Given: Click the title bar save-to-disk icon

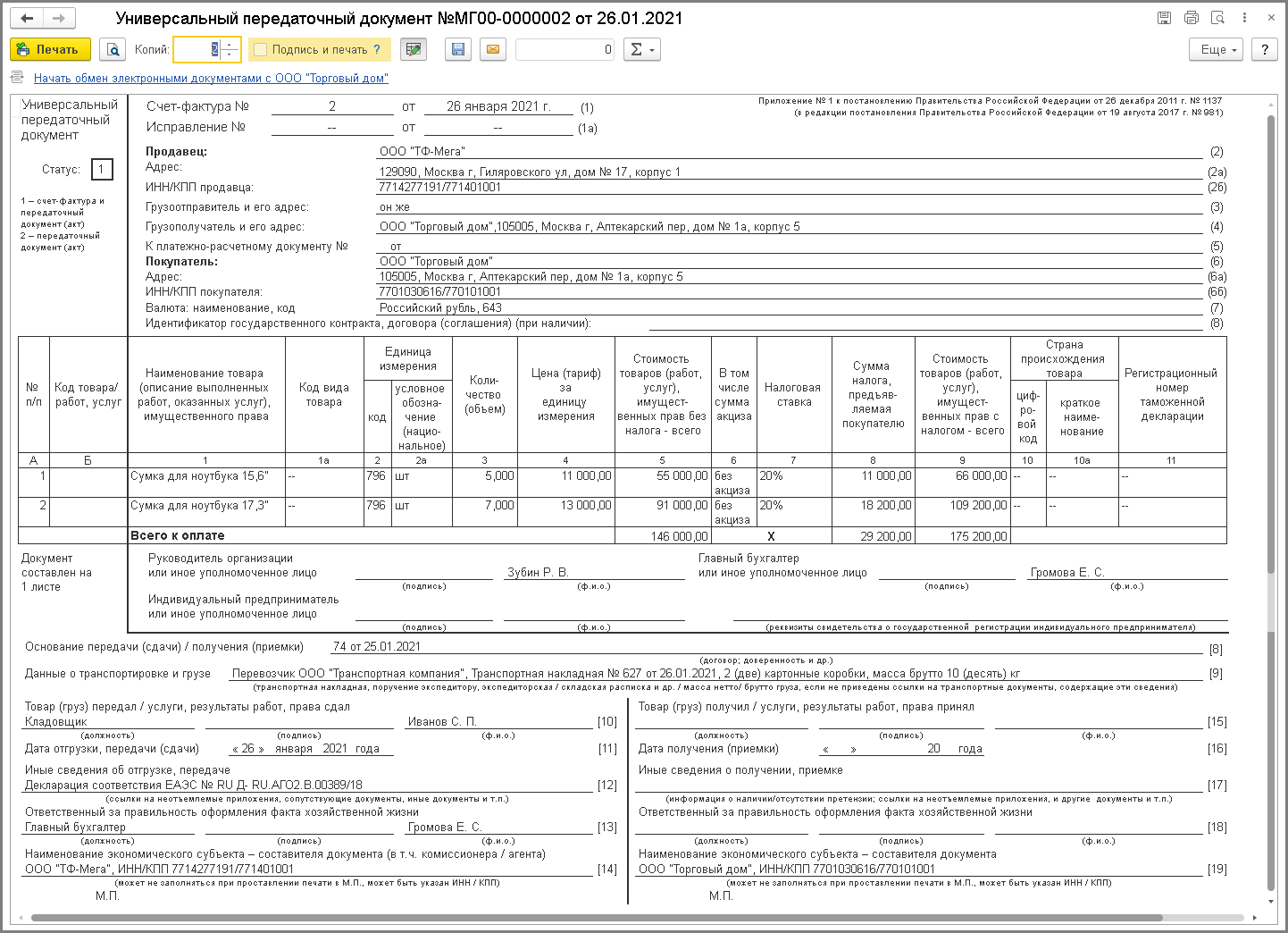Looking at the screenshot, I should pos(1164,18).
